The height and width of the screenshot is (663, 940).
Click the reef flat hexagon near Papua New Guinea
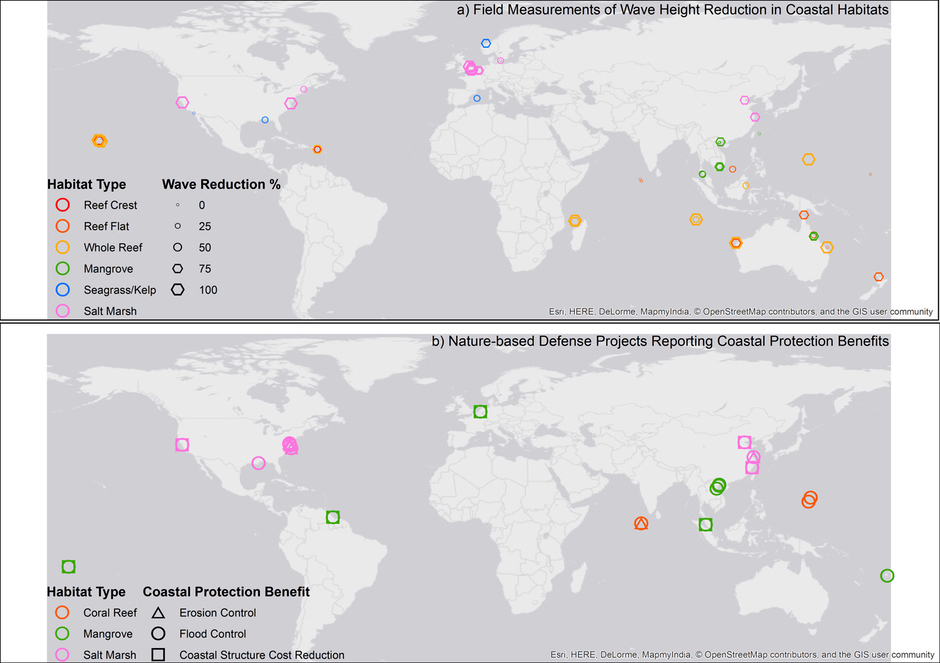pos(804,215)
